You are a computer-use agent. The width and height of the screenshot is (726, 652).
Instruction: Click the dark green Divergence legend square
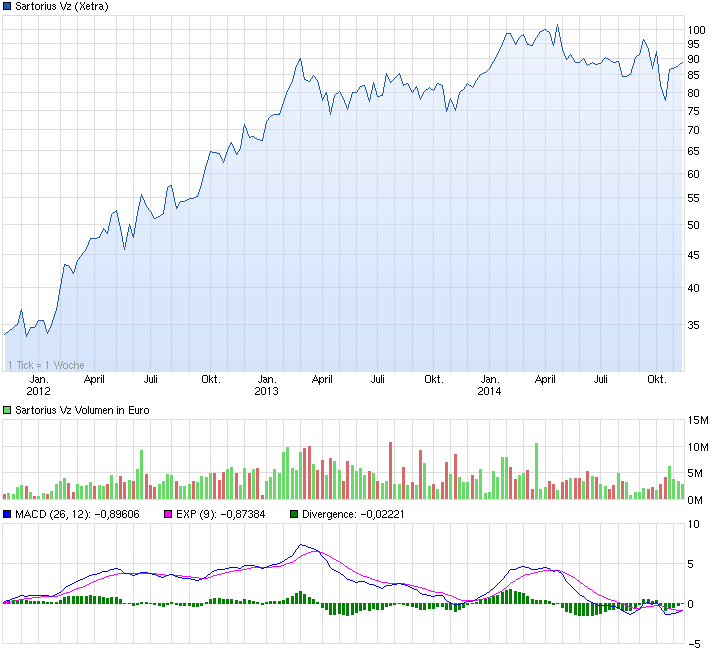(294, 514)
